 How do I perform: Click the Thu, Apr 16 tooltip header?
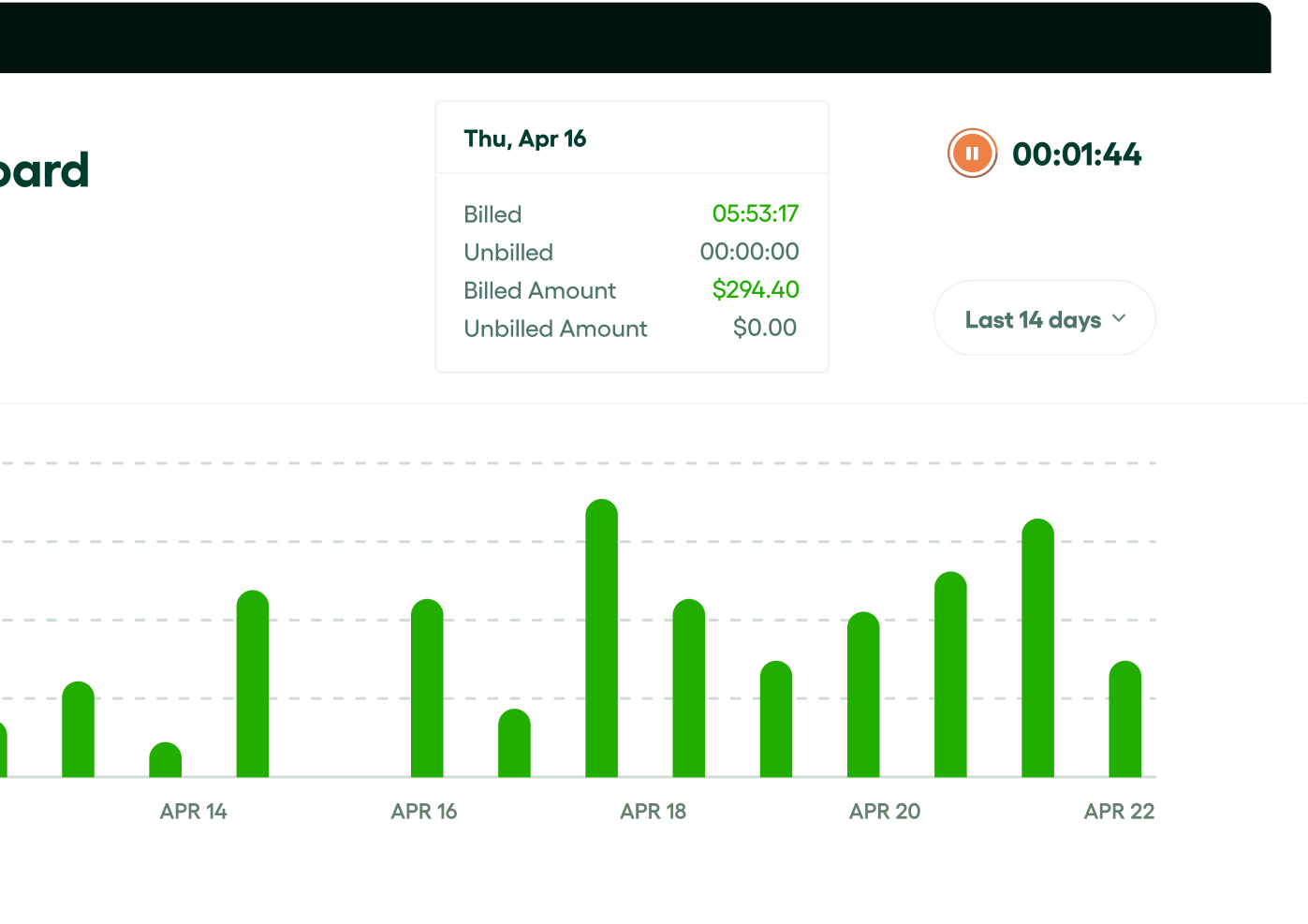click(525, 139)
